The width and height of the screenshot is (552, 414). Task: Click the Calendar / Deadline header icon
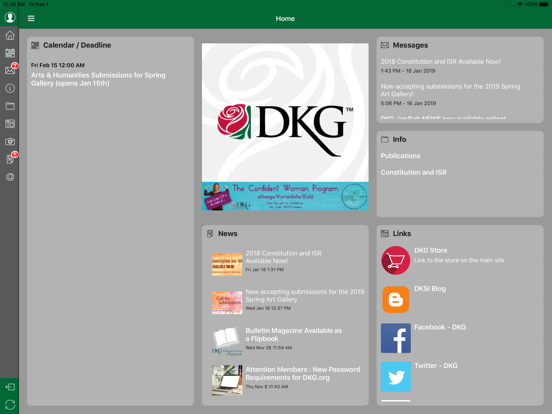coord(35,45)
